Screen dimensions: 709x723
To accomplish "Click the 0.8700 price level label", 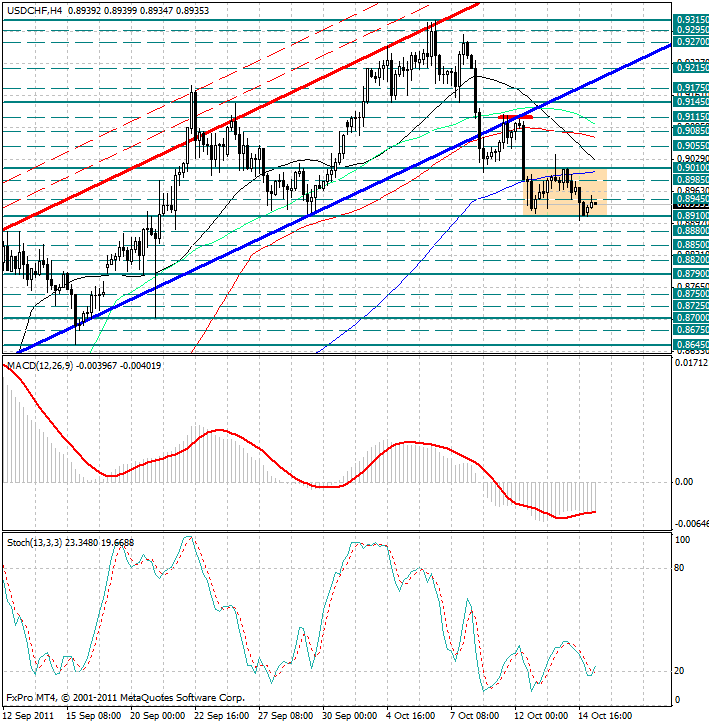I will [x=691, y=318].
